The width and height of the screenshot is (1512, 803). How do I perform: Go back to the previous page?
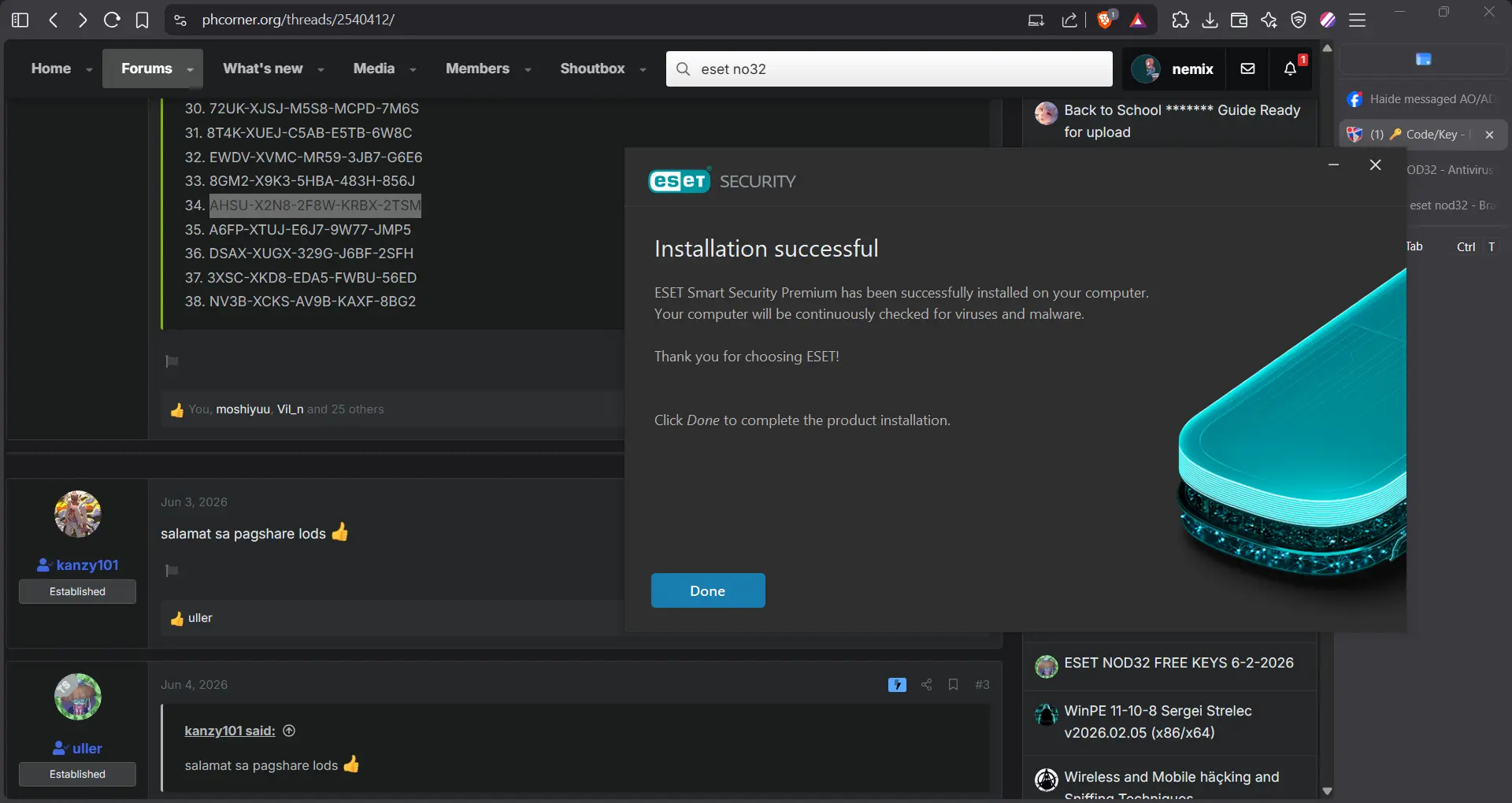[x=54, y=20]
